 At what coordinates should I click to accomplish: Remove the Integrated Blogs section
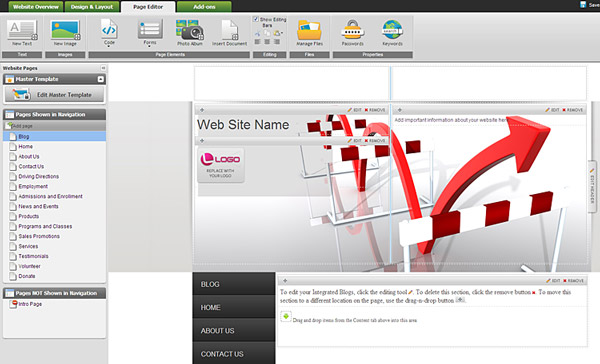574,281
